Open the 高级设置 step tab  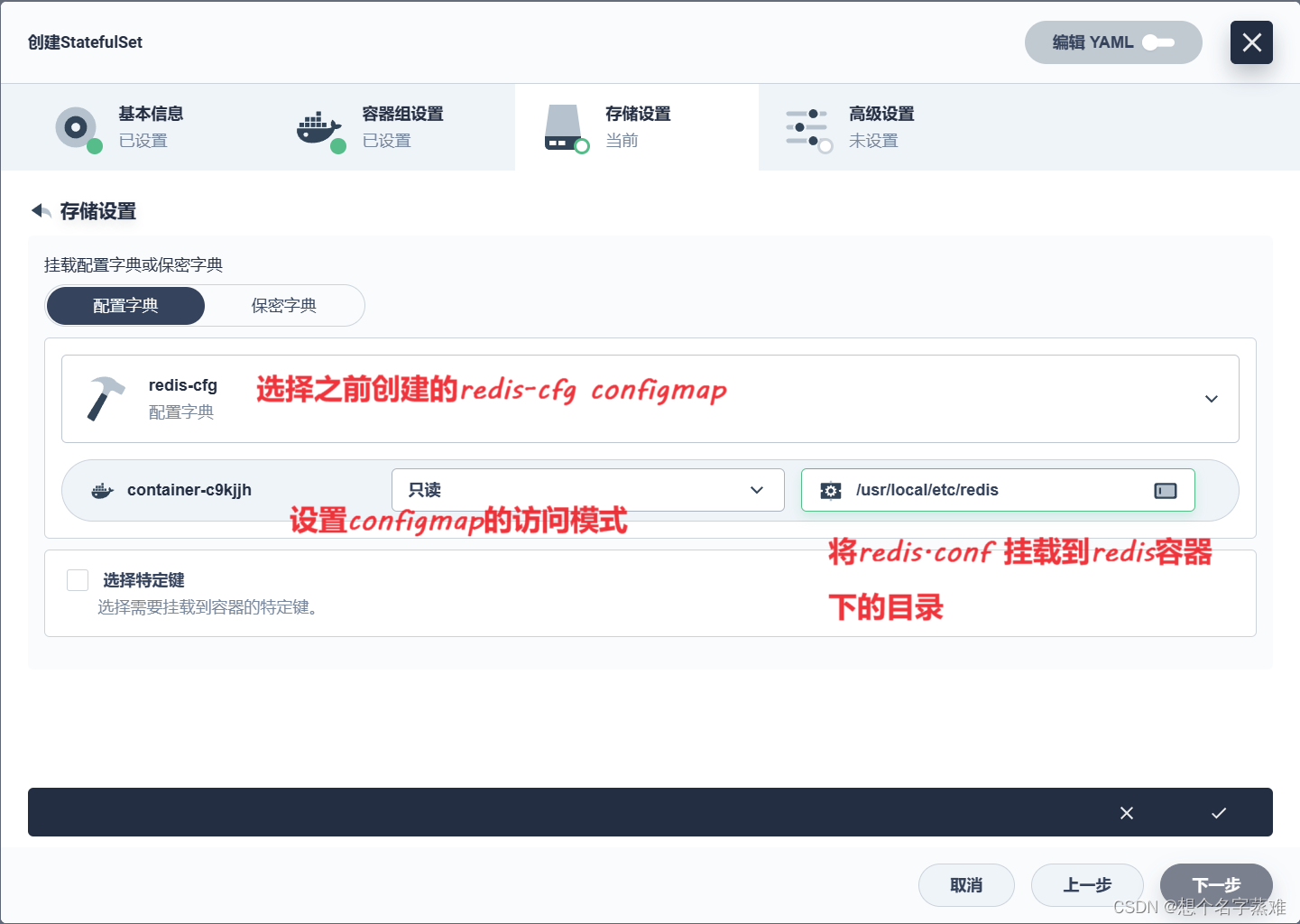880,127
